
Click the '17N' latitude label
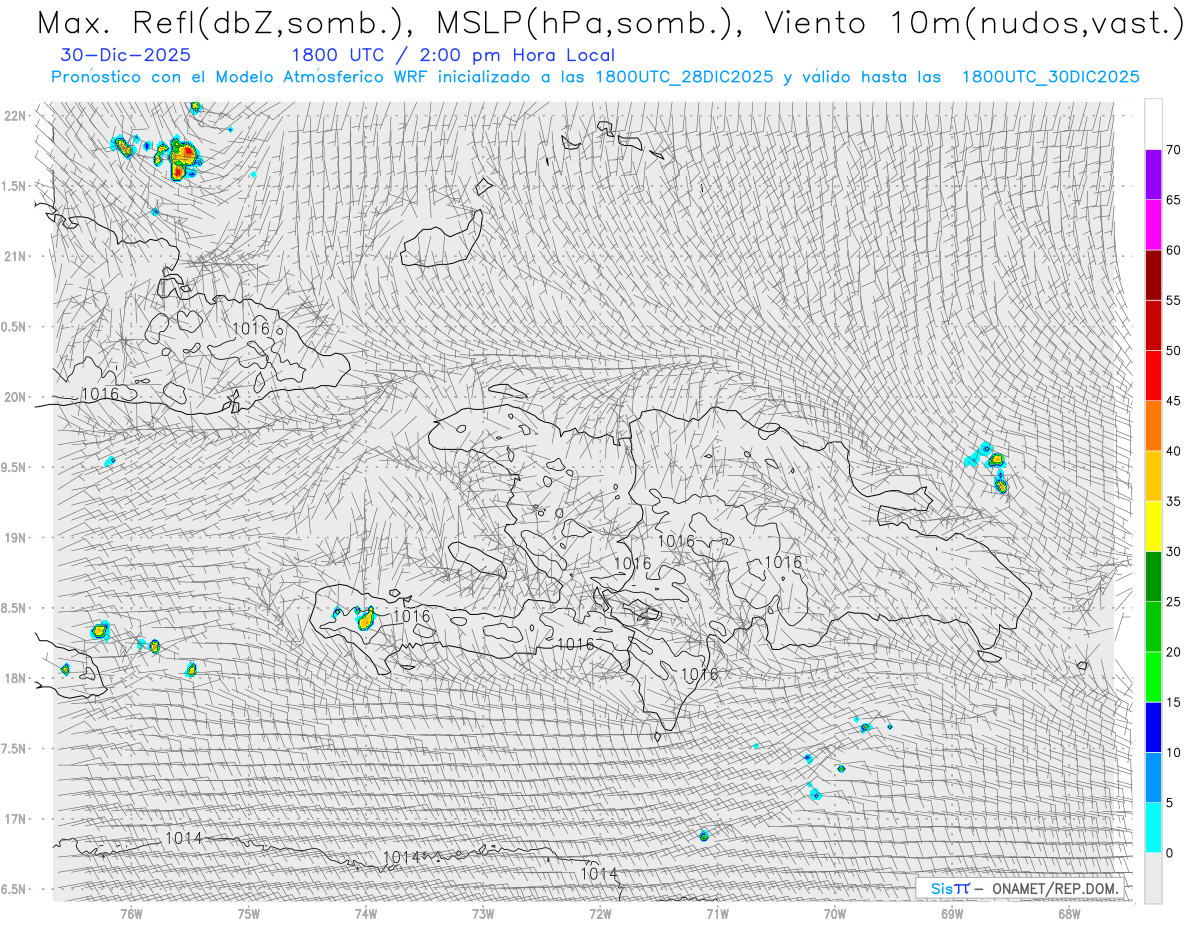click(16, 820)
